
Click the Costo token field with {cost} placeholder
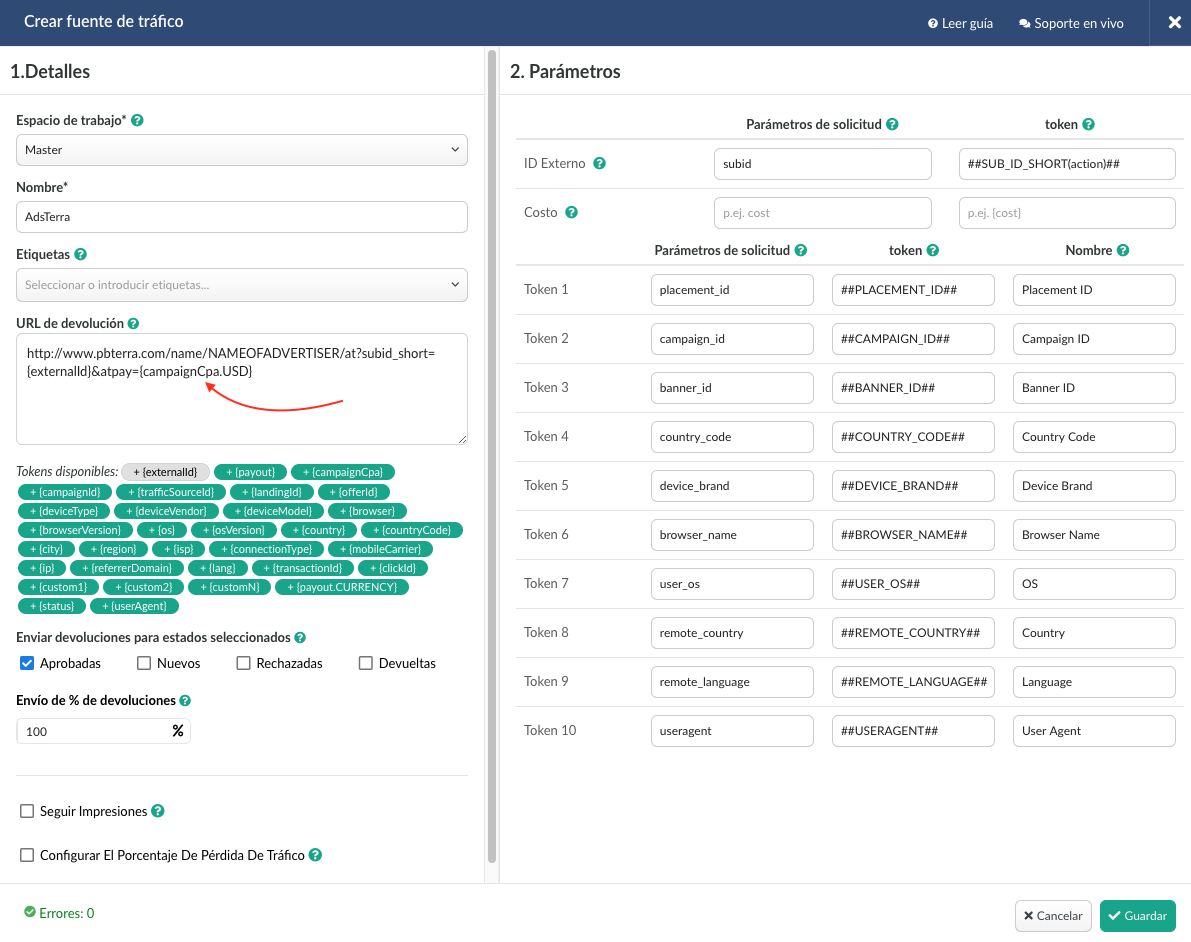(1067, 213)
